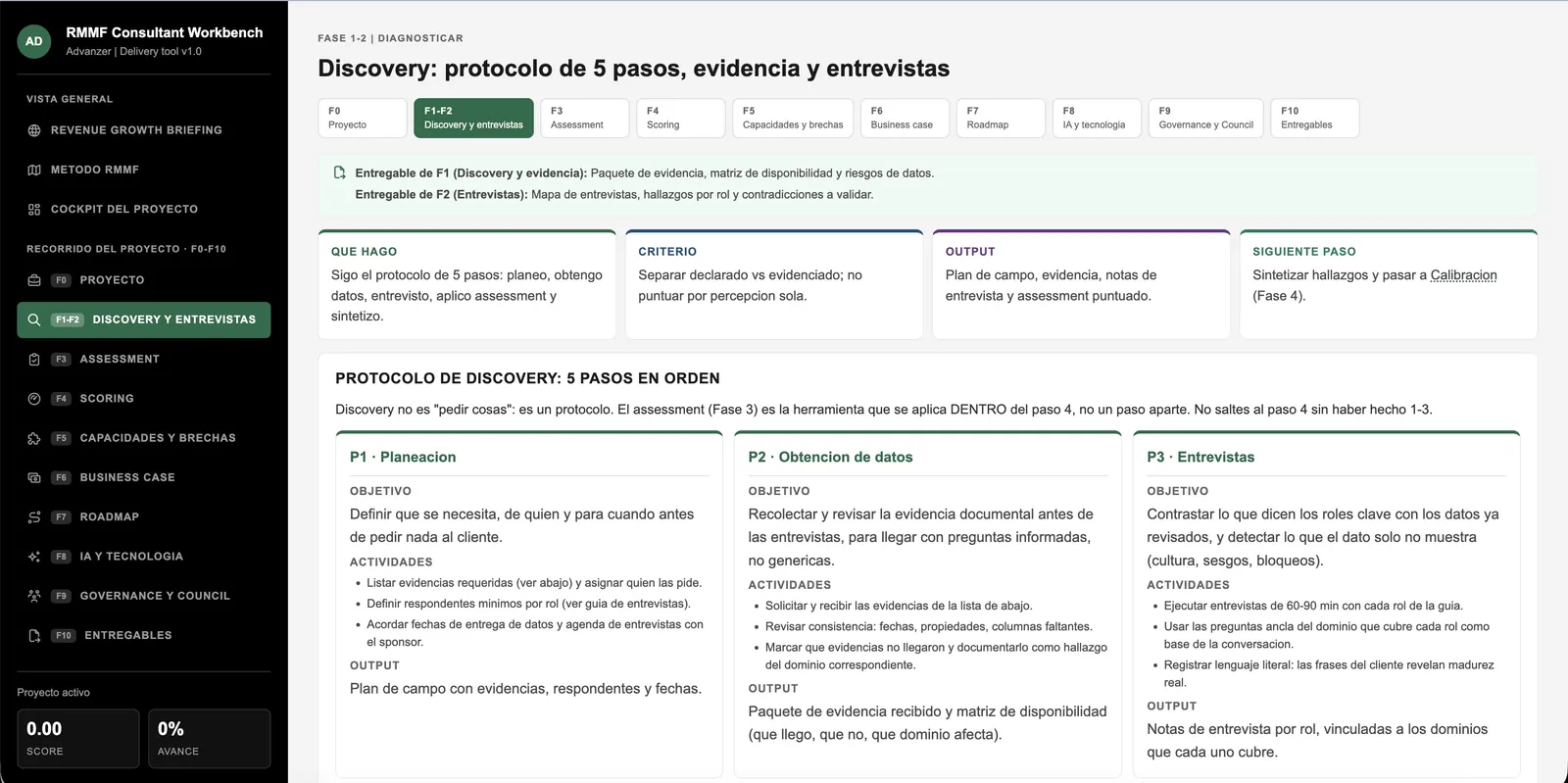Click the P3 · Entrevistas card heading
Image resolution: width=1568 pixels, height=783 pixels.
point(1200,457)
